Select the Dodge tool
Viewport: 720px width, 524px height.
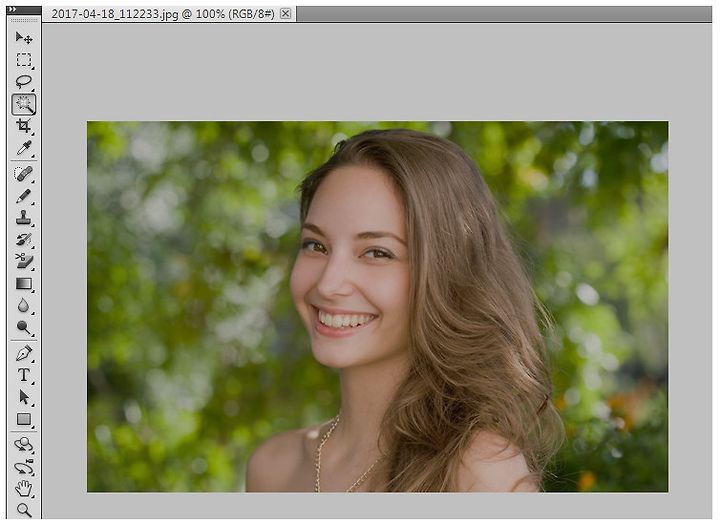(x=23, y=327)
